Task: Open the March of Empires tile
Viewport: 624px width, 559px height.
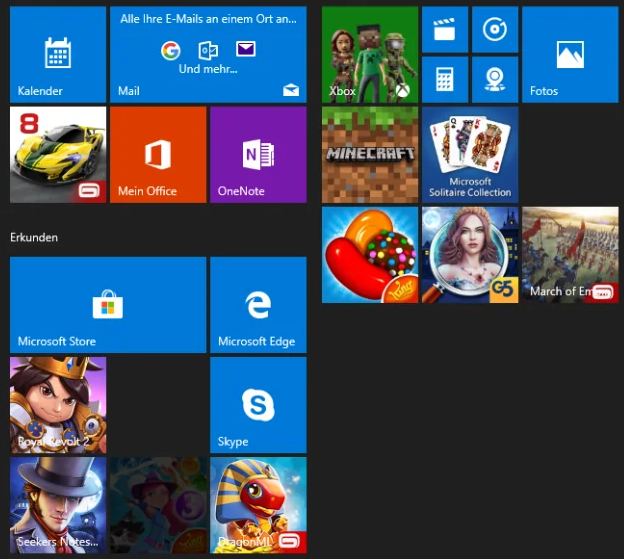Action: [570, 255]
